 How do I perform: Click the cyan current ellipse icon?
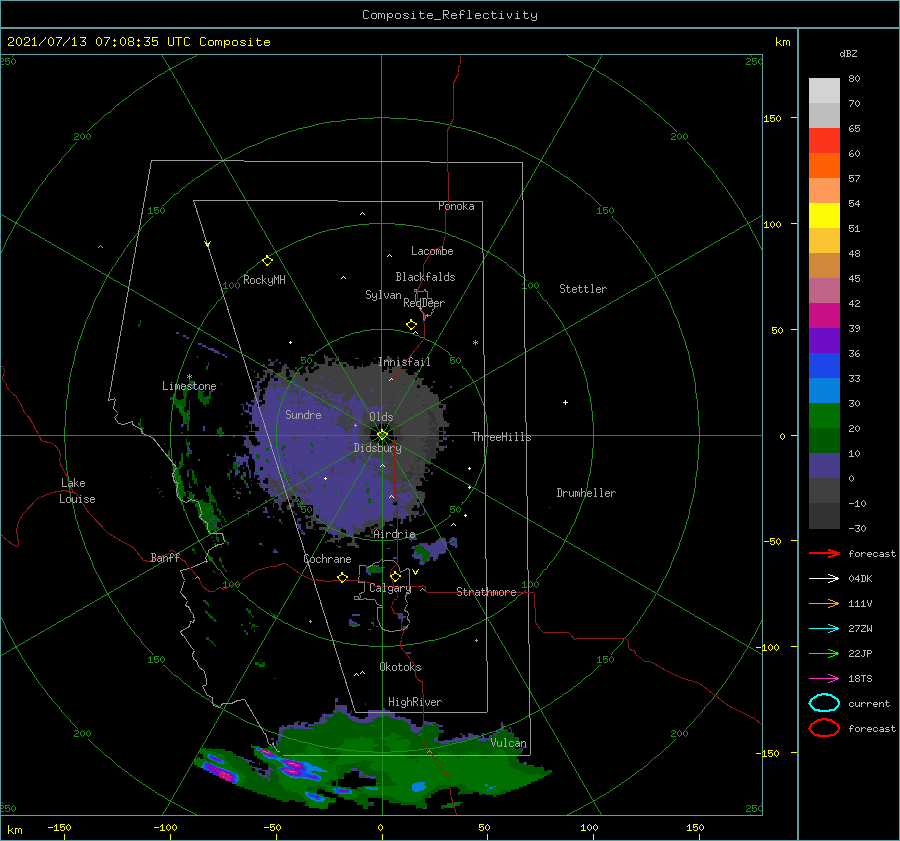click(x=824, y=703)
